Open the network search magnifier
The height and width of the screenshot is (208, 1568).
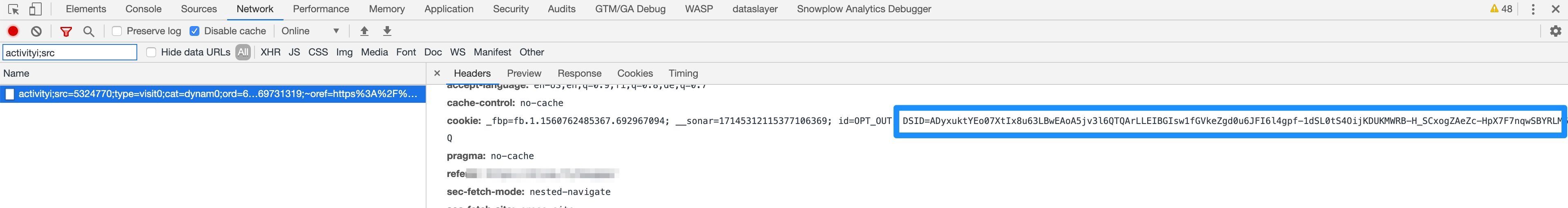[x=89, y=31]
